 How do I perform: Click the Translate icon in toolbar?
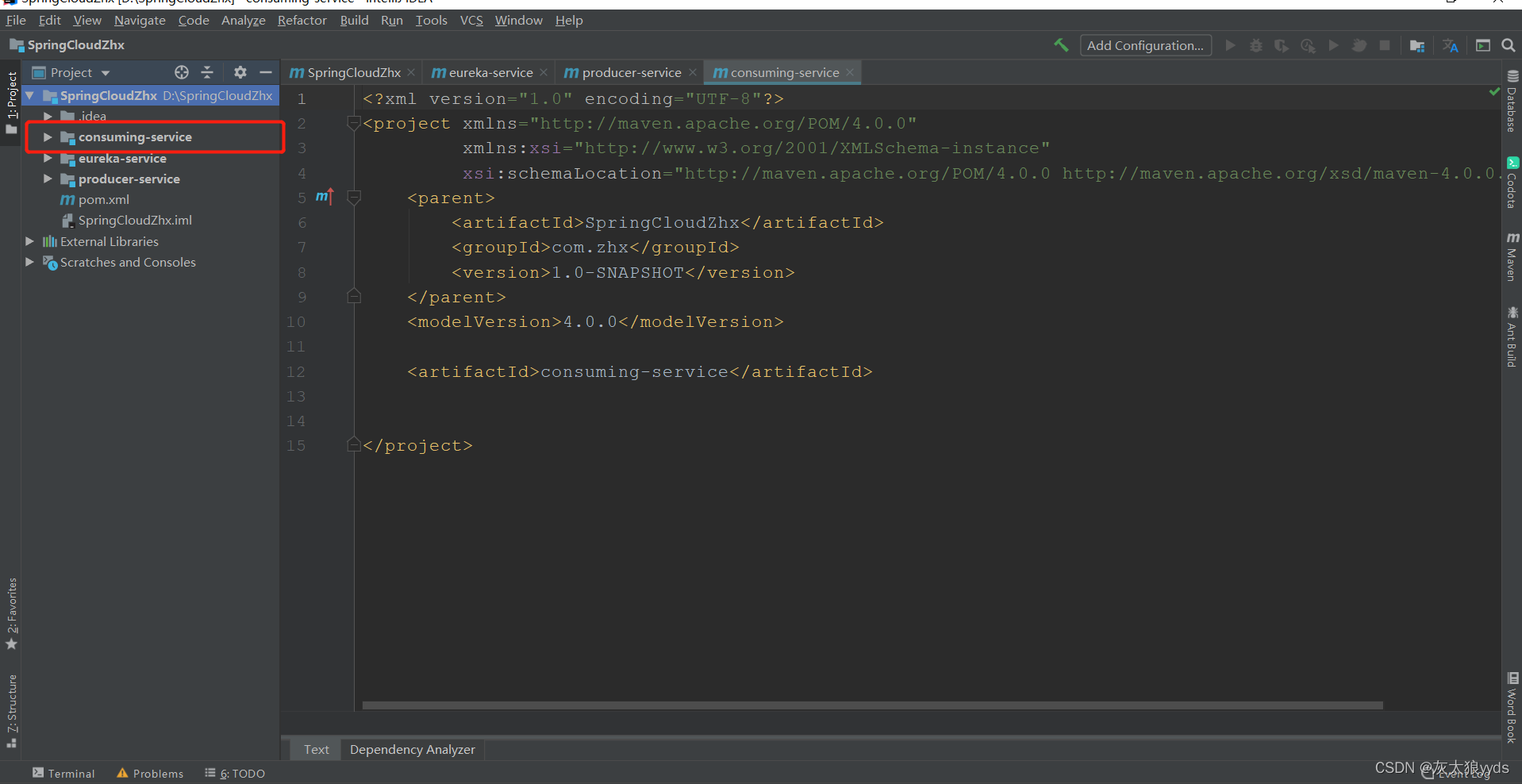[x=1451, y=45]
